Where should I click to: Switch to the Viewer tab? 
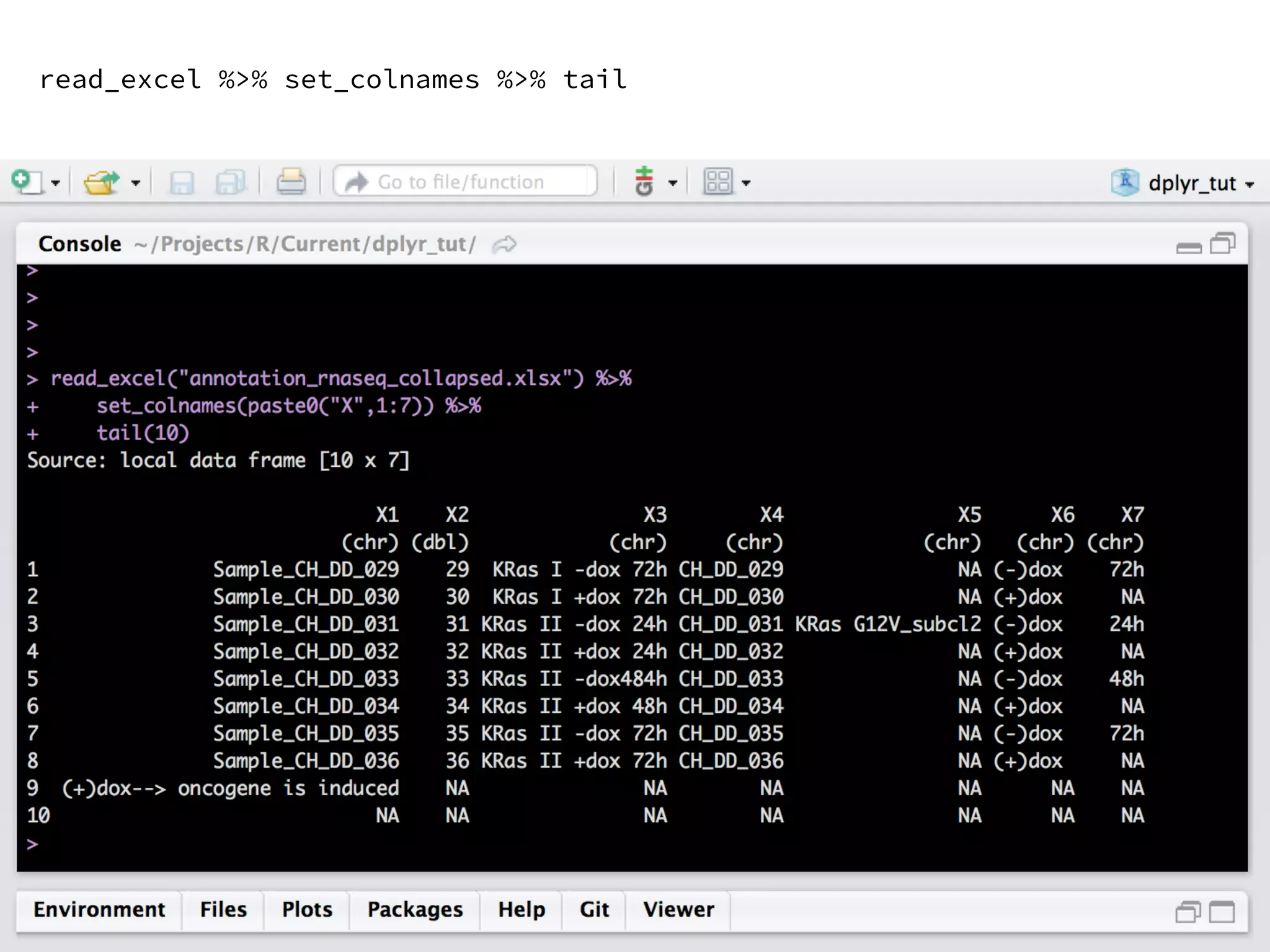click(678, 909)
